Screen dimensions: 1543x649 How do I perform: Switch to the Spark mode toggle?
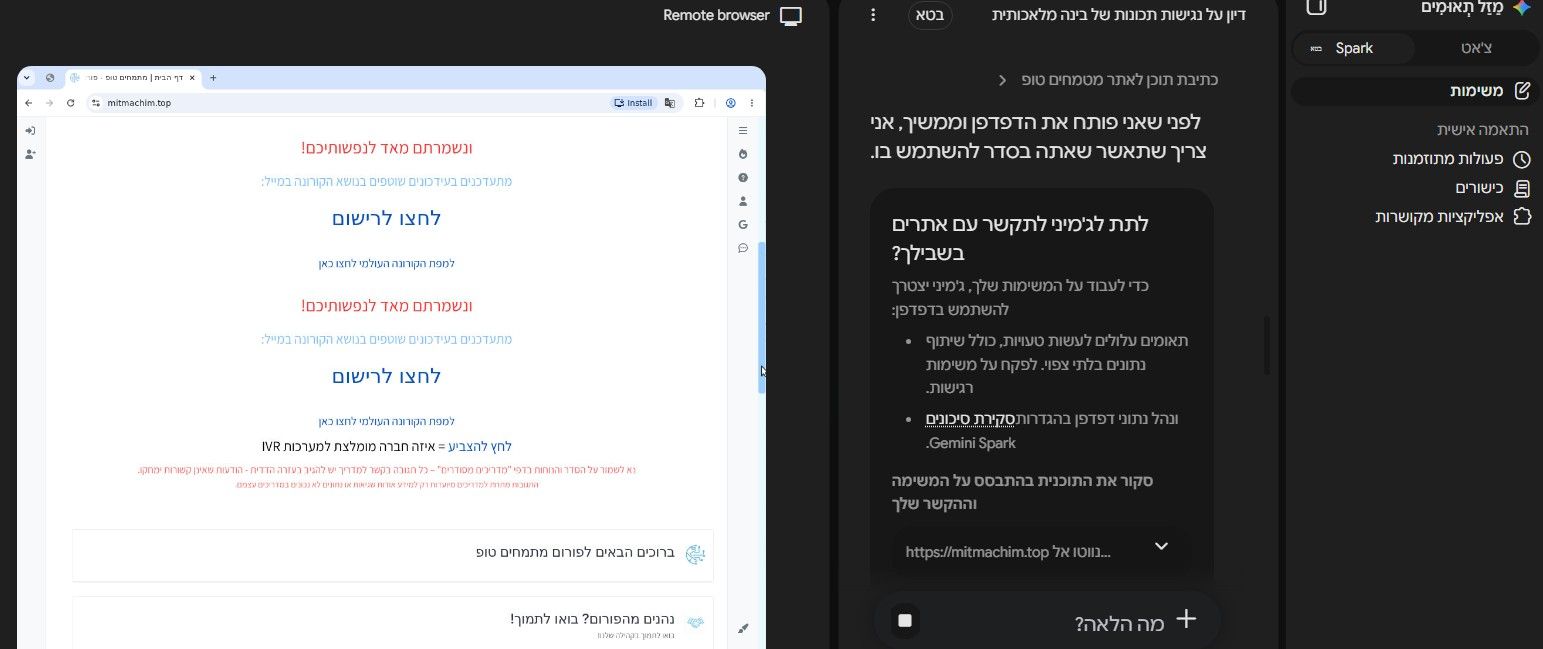[1354, 48]
